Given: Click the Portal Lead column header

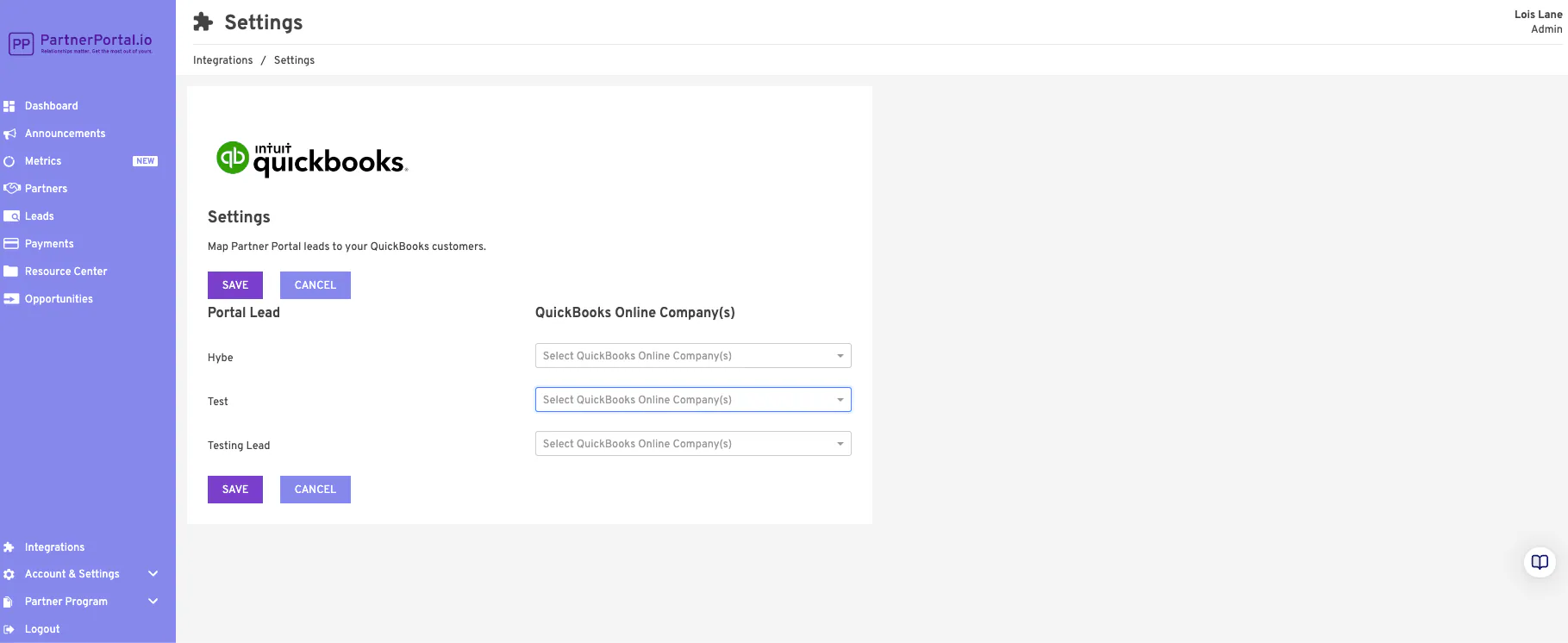Looking at the screenshot, I should 244,313.
